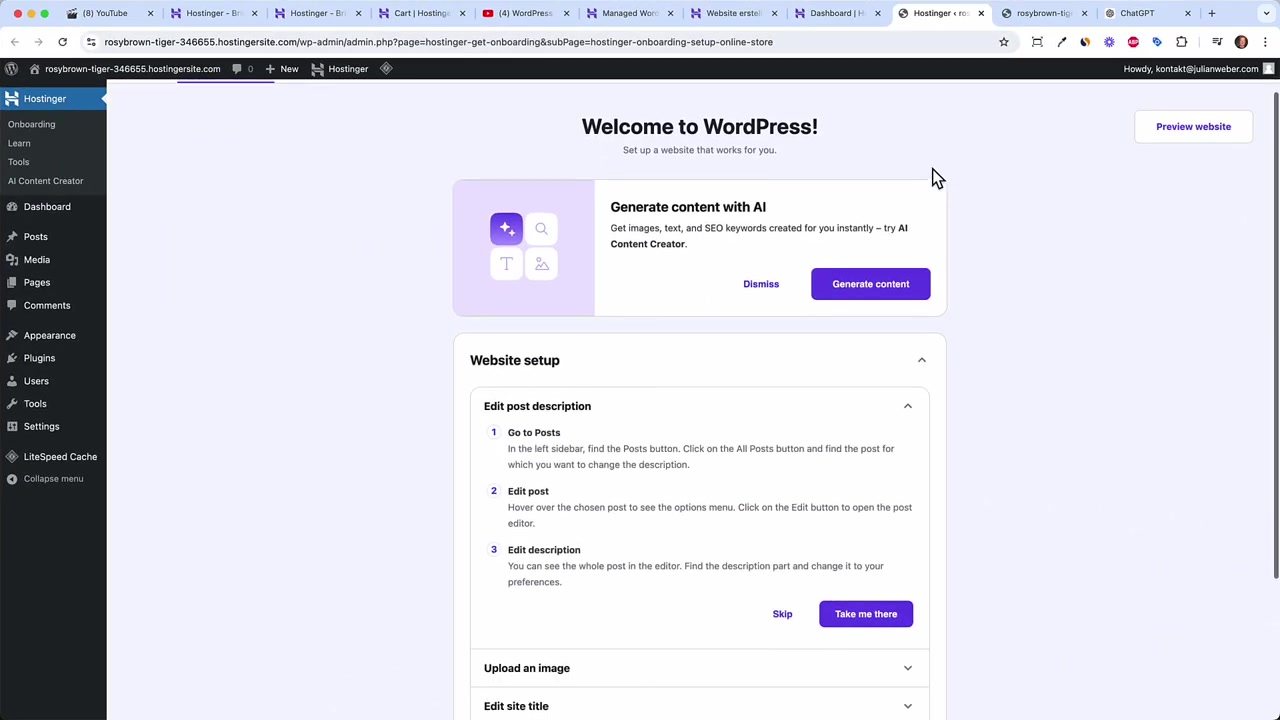Open the Hostinger Tools submenu item below Learn
The width and height of the screenshot is (1280, 720).
[x=19, y=162]
